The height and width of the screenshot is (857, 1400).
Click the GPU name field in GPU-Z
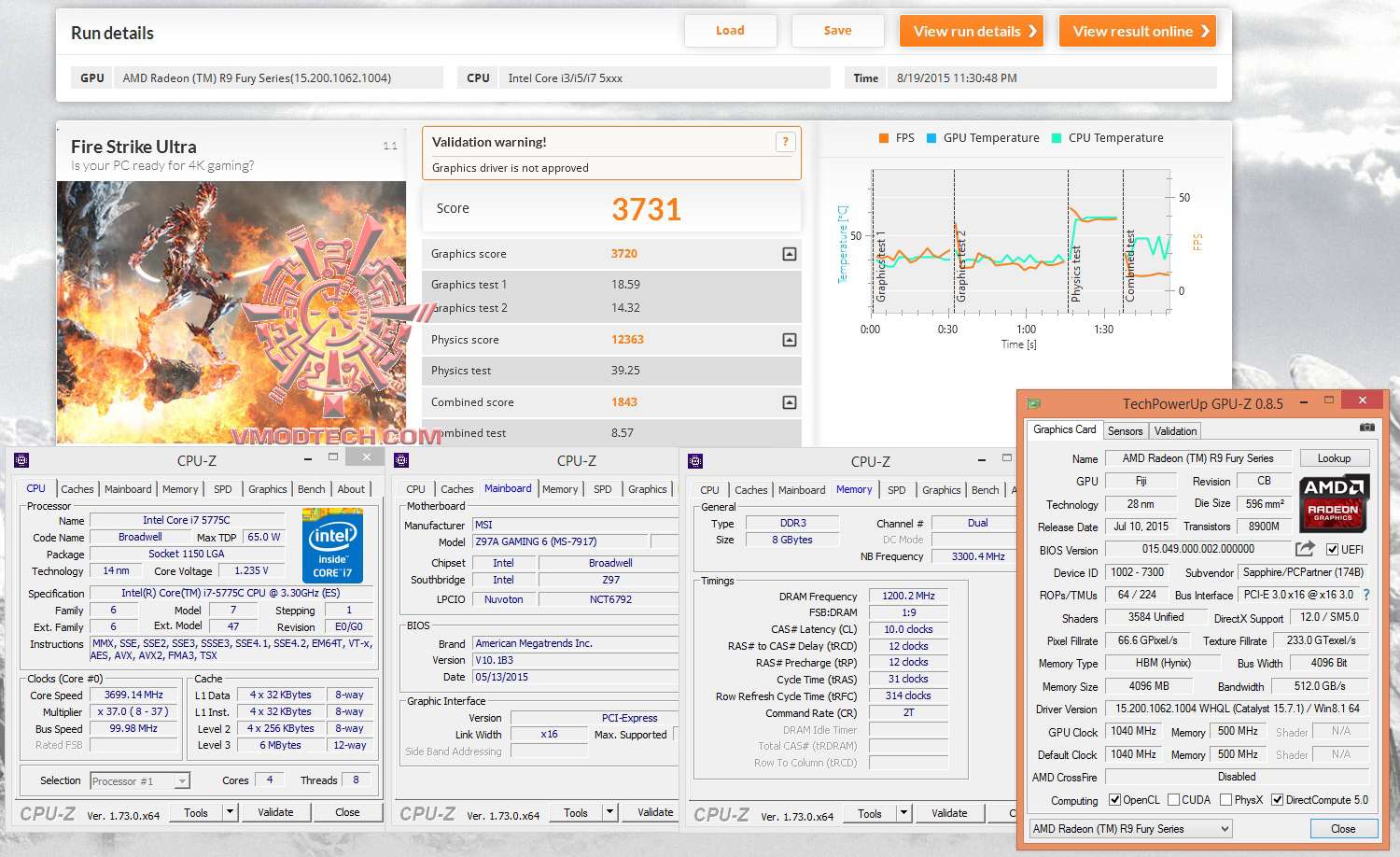pyautogui.click(x=1197, y=458)
